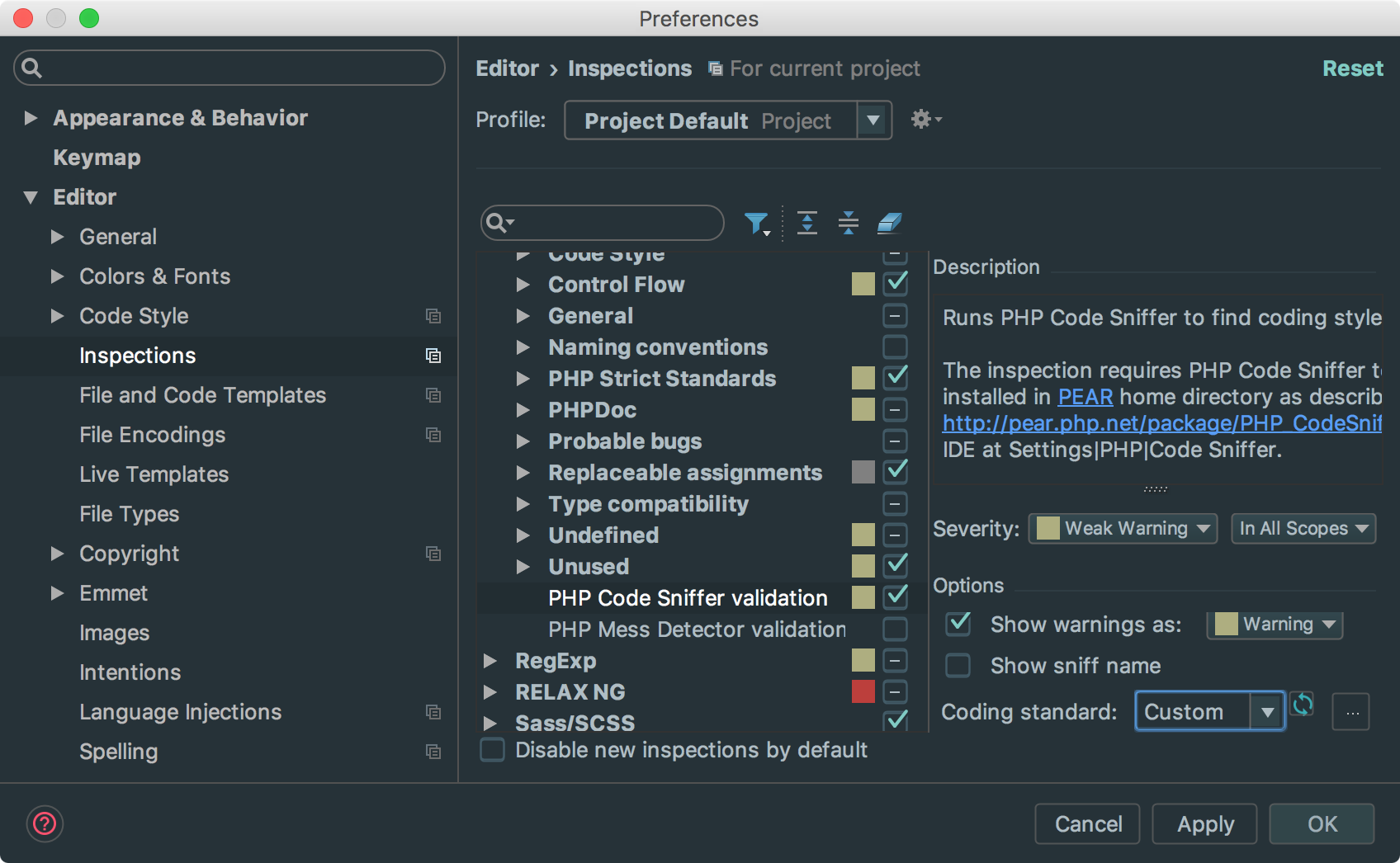Click the refresh coding standards icon
Viewport: 1400px width, 863px height.
click(x=1303, y=705)
